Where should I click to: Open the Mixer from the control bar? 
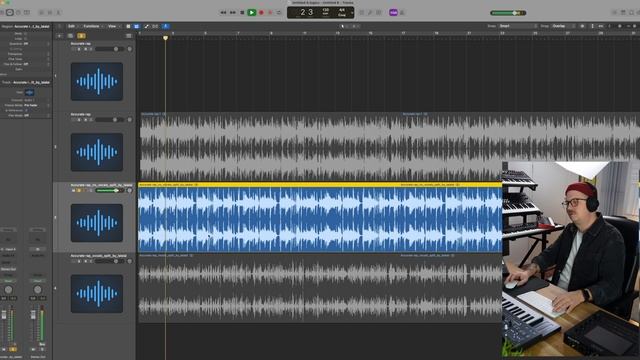pyautogui.click(x=50, y=13)
